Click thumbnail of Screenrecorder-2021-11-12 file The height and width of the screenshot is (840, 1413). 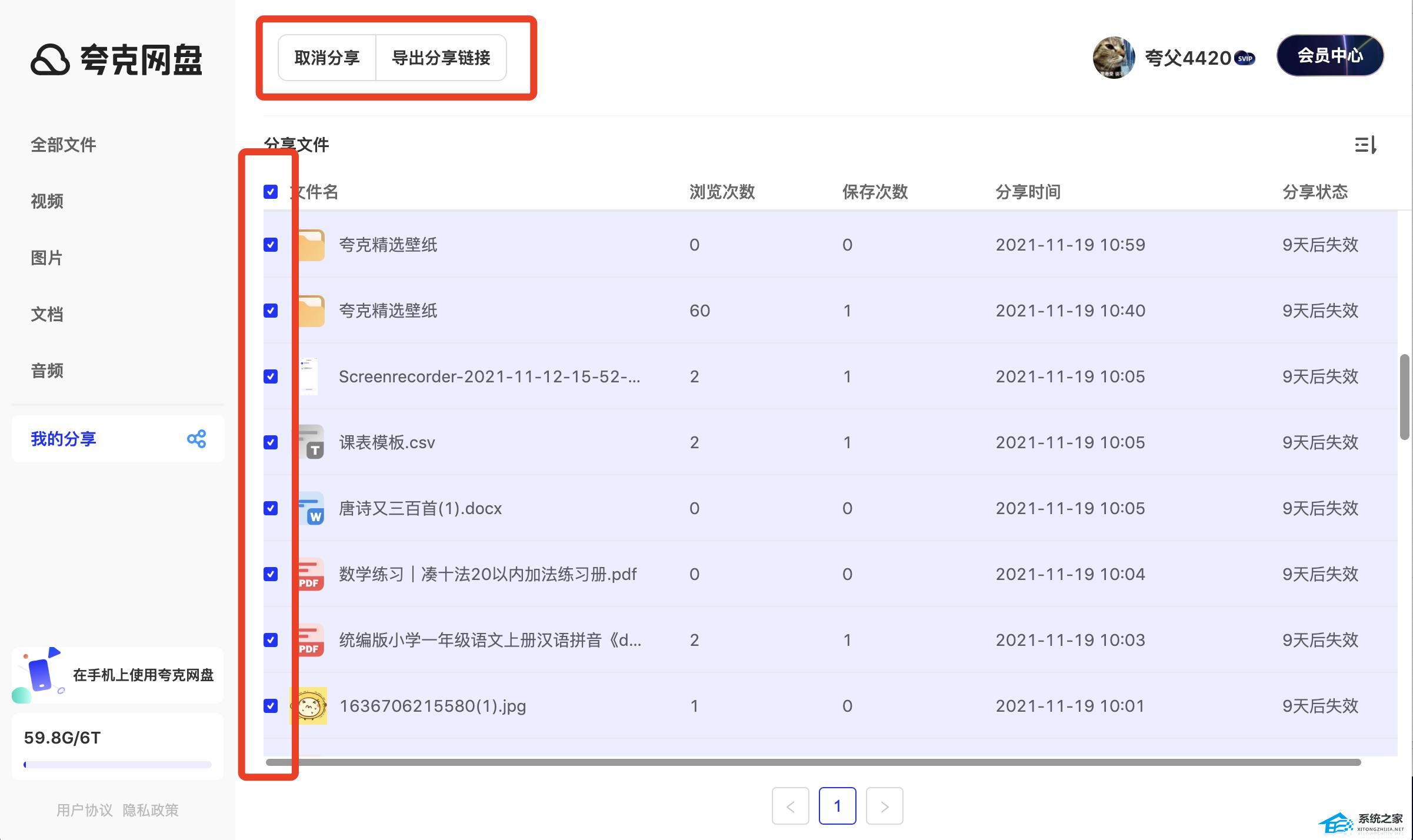click(x=308, y=376)
